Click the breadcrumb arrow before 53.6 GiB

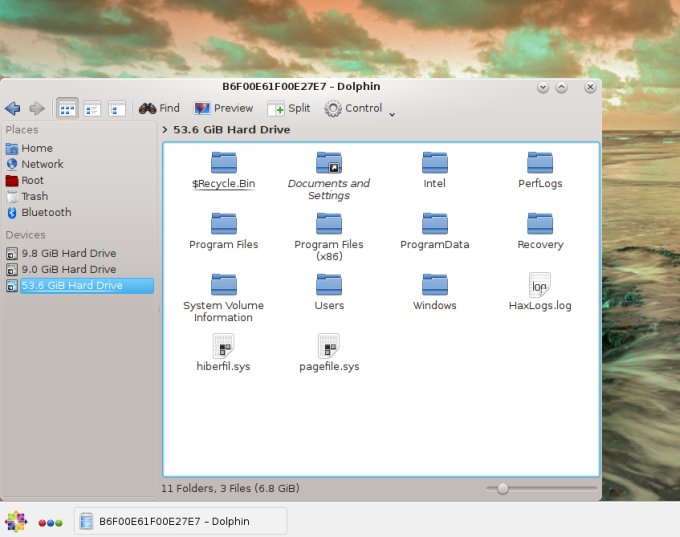[165, 129]
